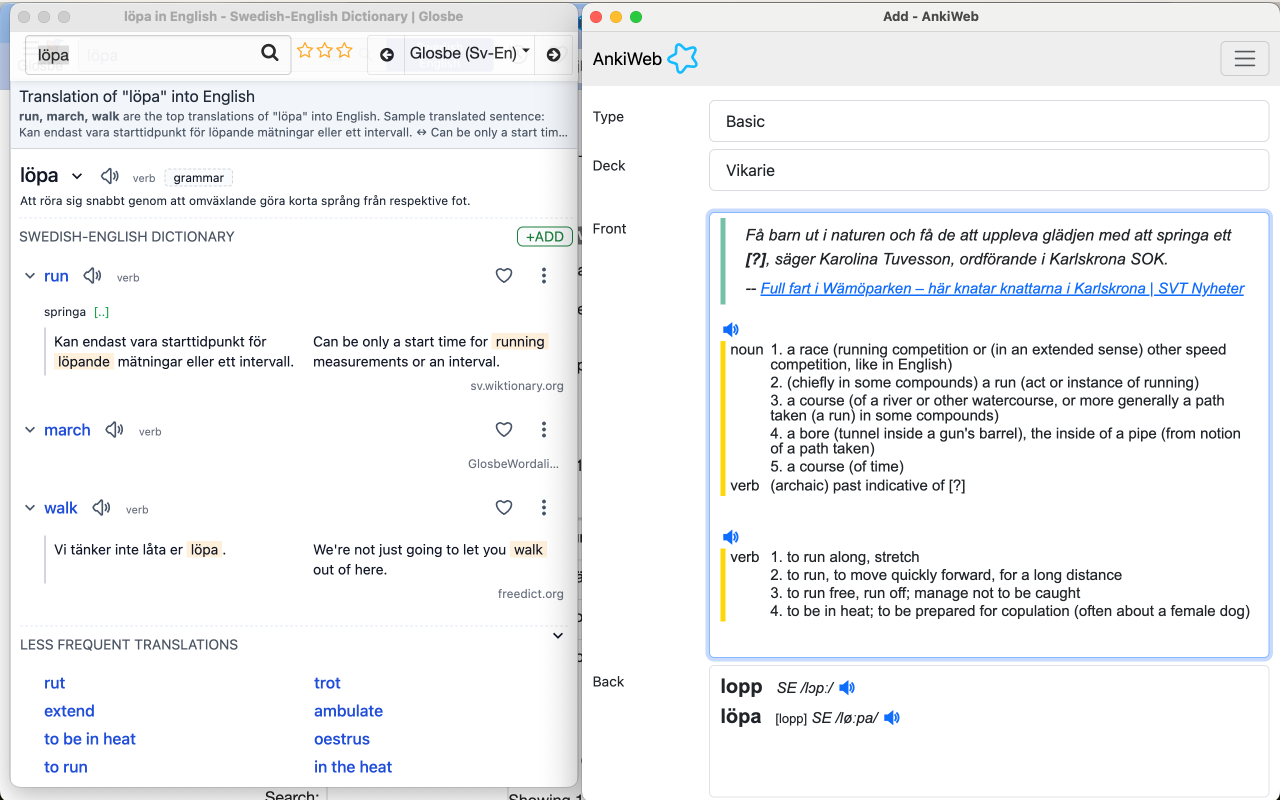Click the second rating star
The height and width of the screenshot is (800, 1280).
[x=324, y=50]
